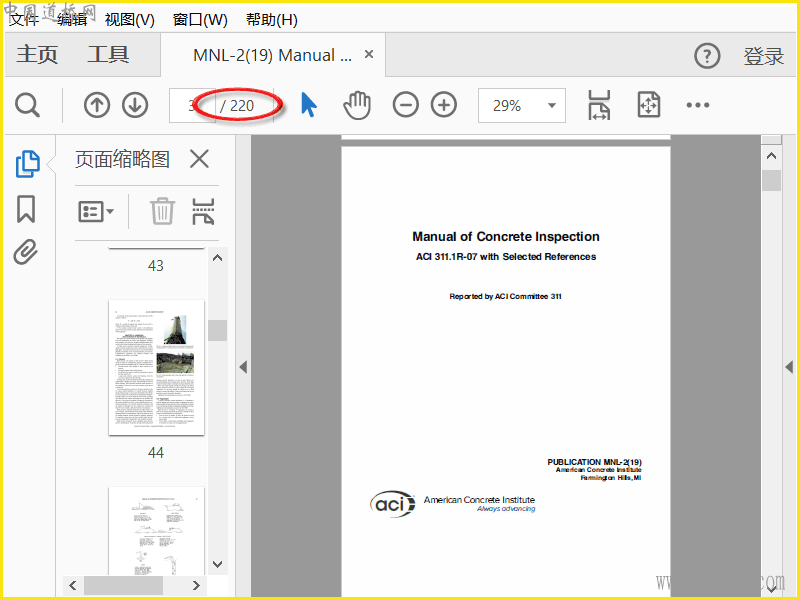Show the attachments paperclip panel
Viewport: 800px width, 600px height.
[26, 252]
